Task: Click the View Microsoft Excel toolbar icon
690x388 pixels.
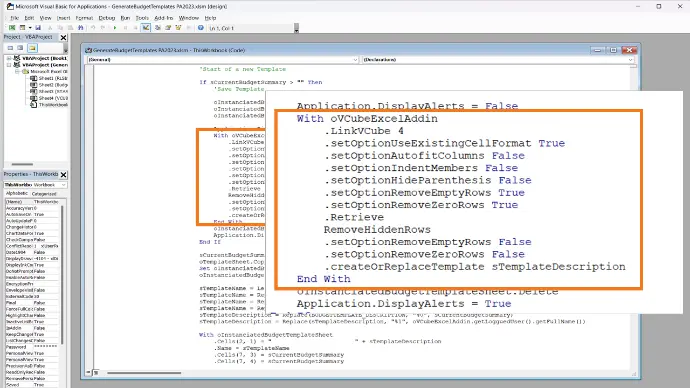Action: pos(12,28)
